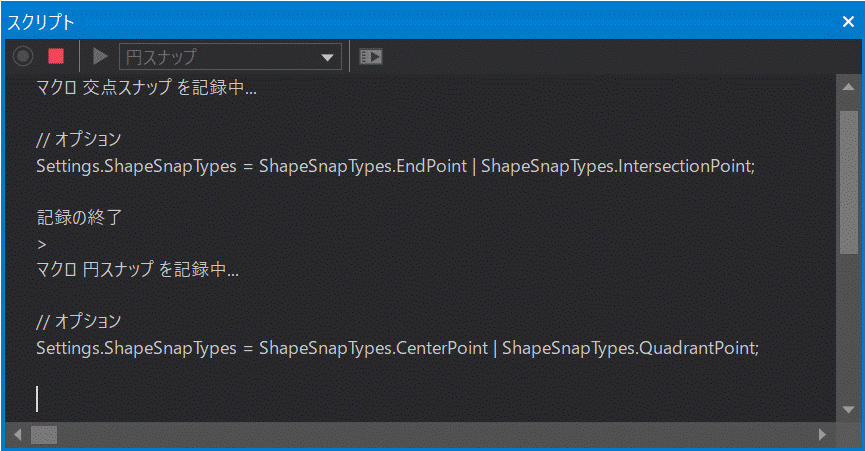Click the horizontal scrollbar thumb

(x=44, y=435)
